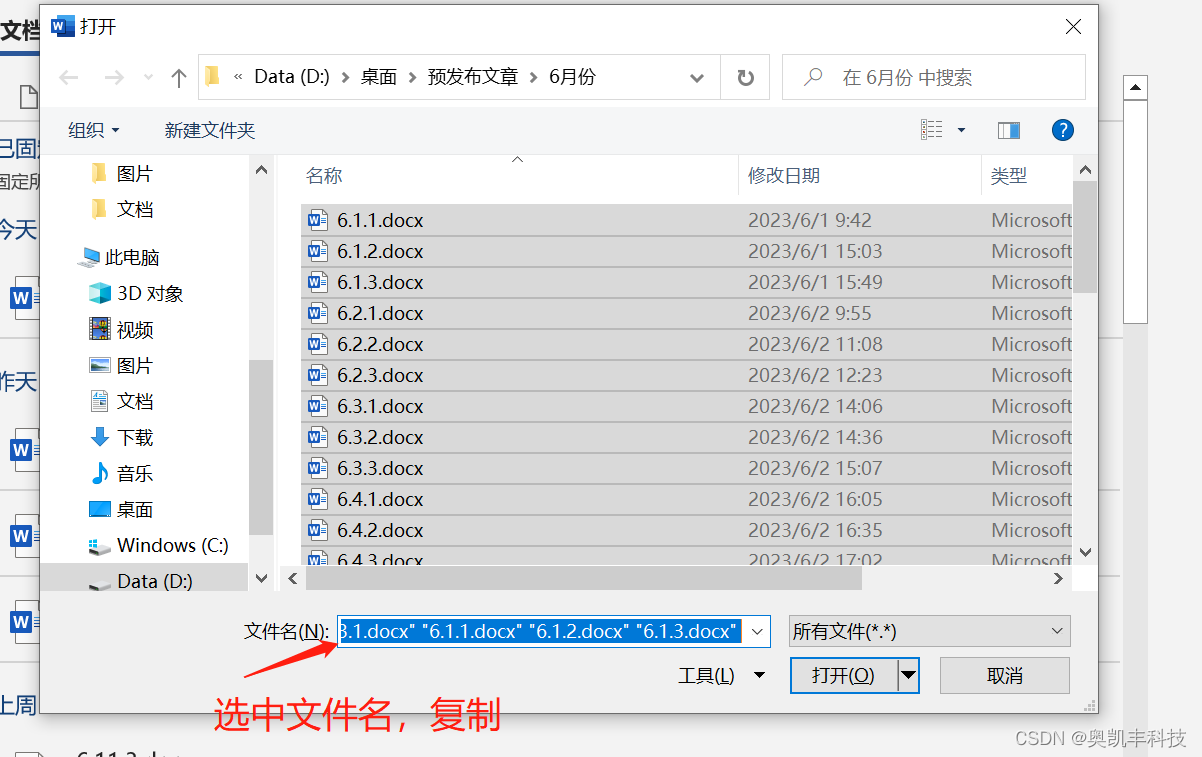Click the Back navigation arrow
The width and height of the screenshot is (1202, 757).
pos(69,77)
